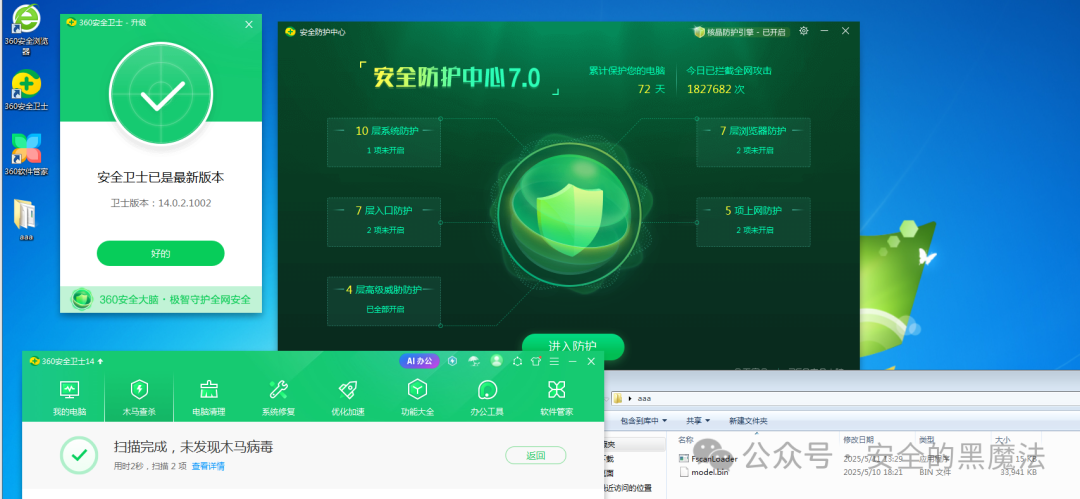1080x499 pixels.
Task: Click the 360 logo in the main window title
Action: (x=34, y=361)
